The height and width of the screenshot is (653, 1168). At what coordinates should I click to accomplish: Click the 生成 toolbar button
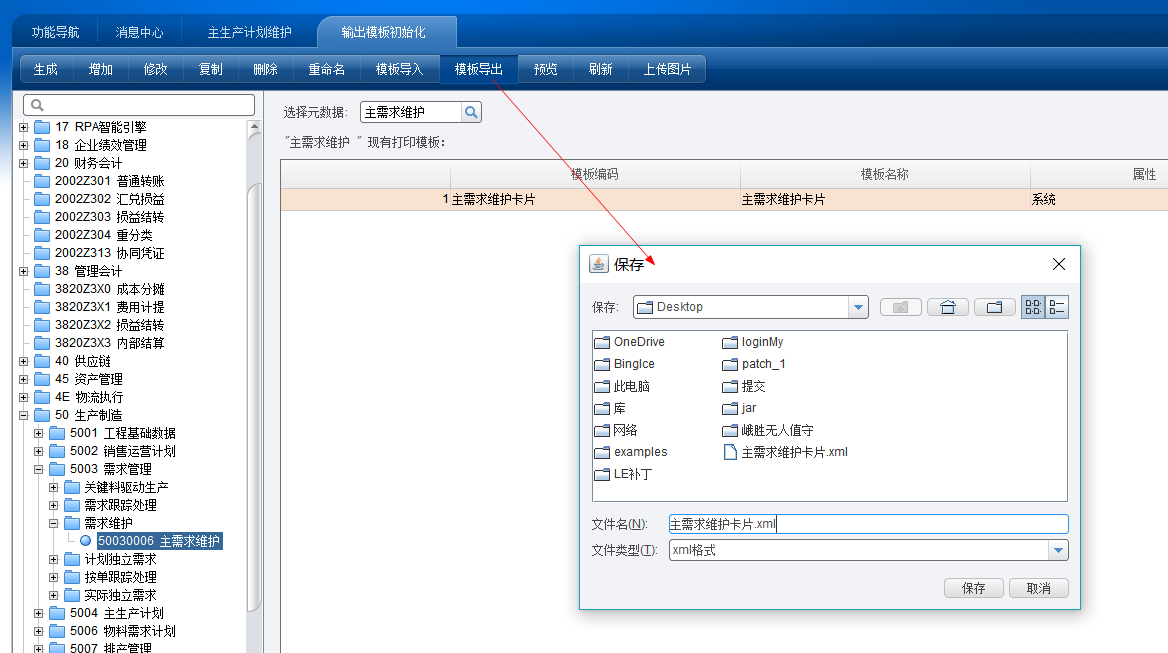point(45,69)
